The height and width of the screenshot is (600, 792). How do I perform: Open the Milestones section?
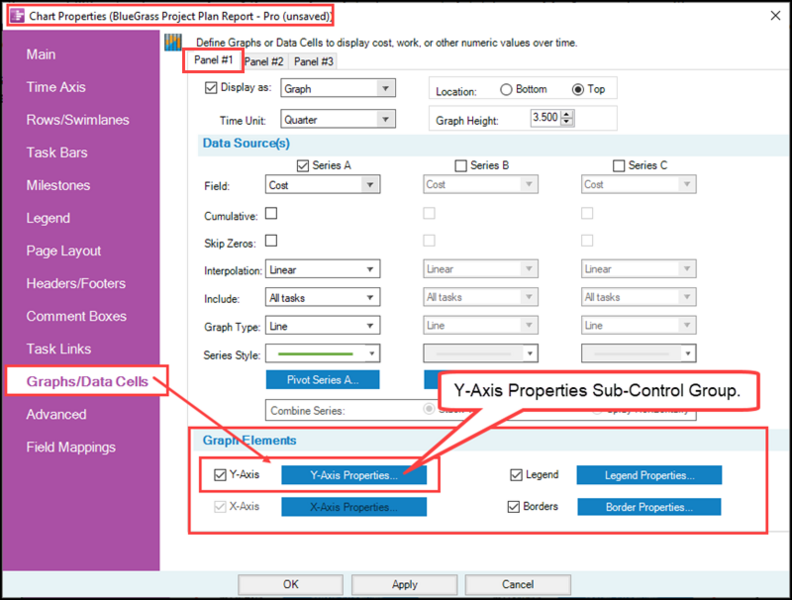click(58, 185)
